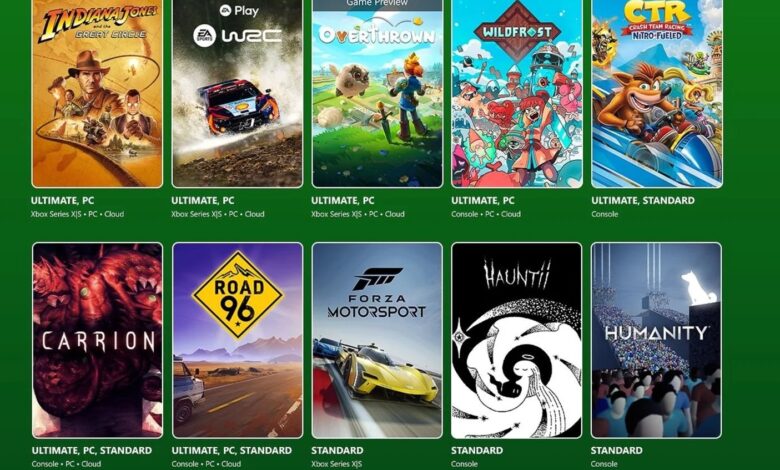Open Indiana Jones and the Great Circle cover
780x470 pixels.
[x=97, y=94]
